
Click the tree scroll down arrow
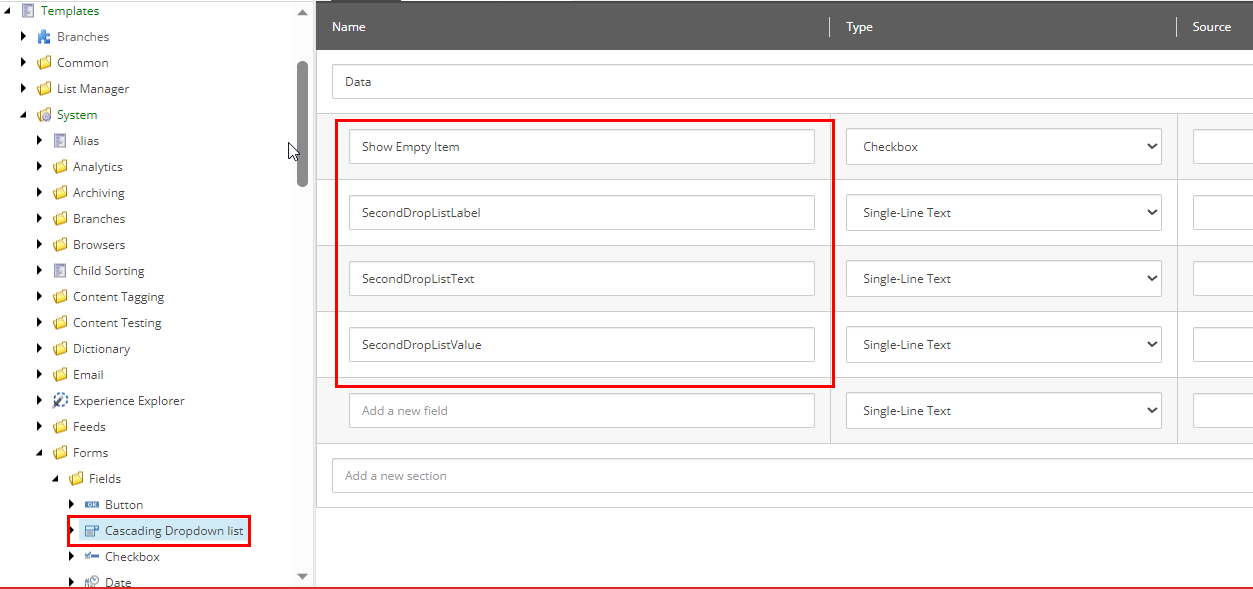(303, 576)
